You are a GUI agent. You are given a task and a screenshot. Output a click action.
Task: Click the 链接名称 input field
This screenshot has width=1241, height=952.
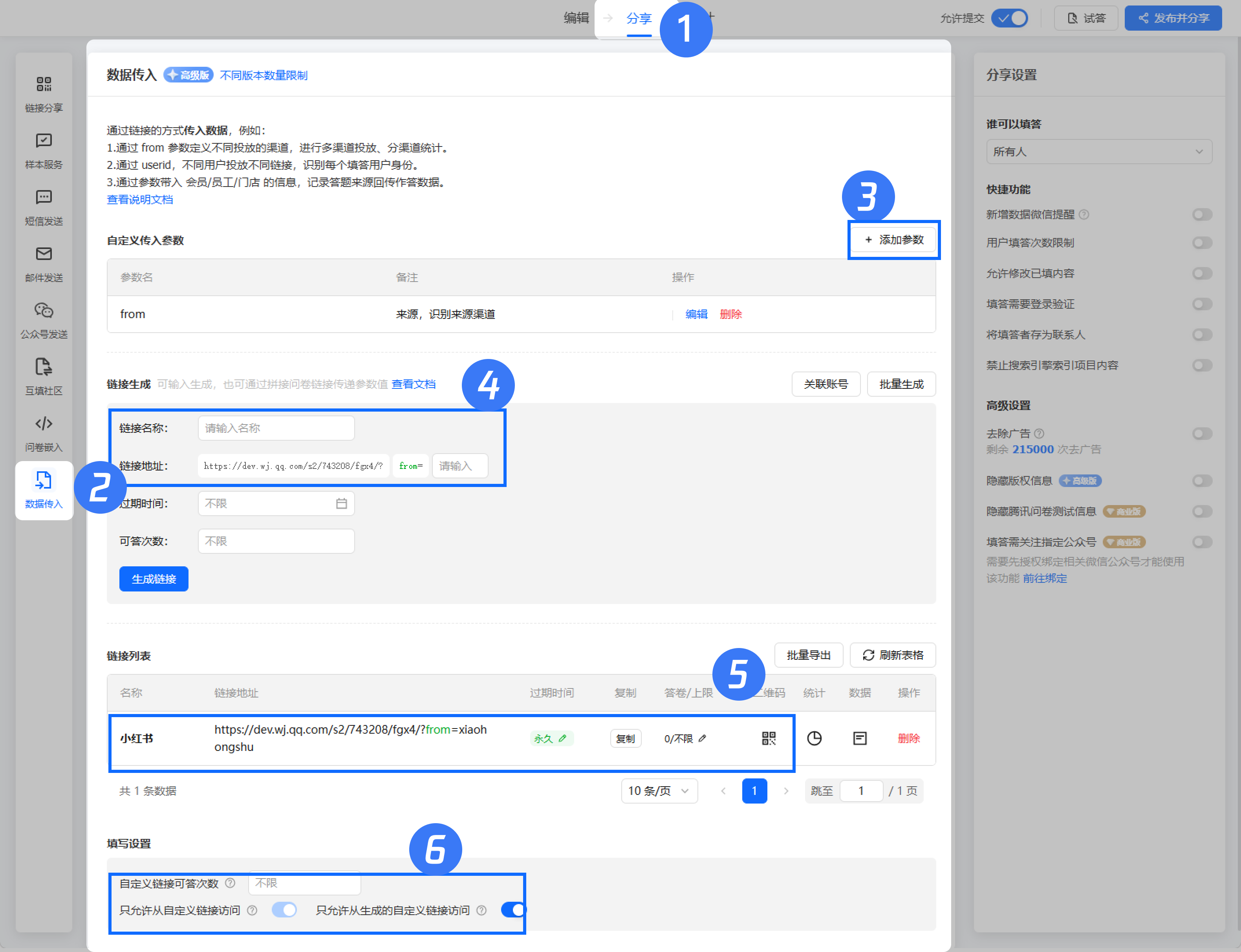coord(276,428)
